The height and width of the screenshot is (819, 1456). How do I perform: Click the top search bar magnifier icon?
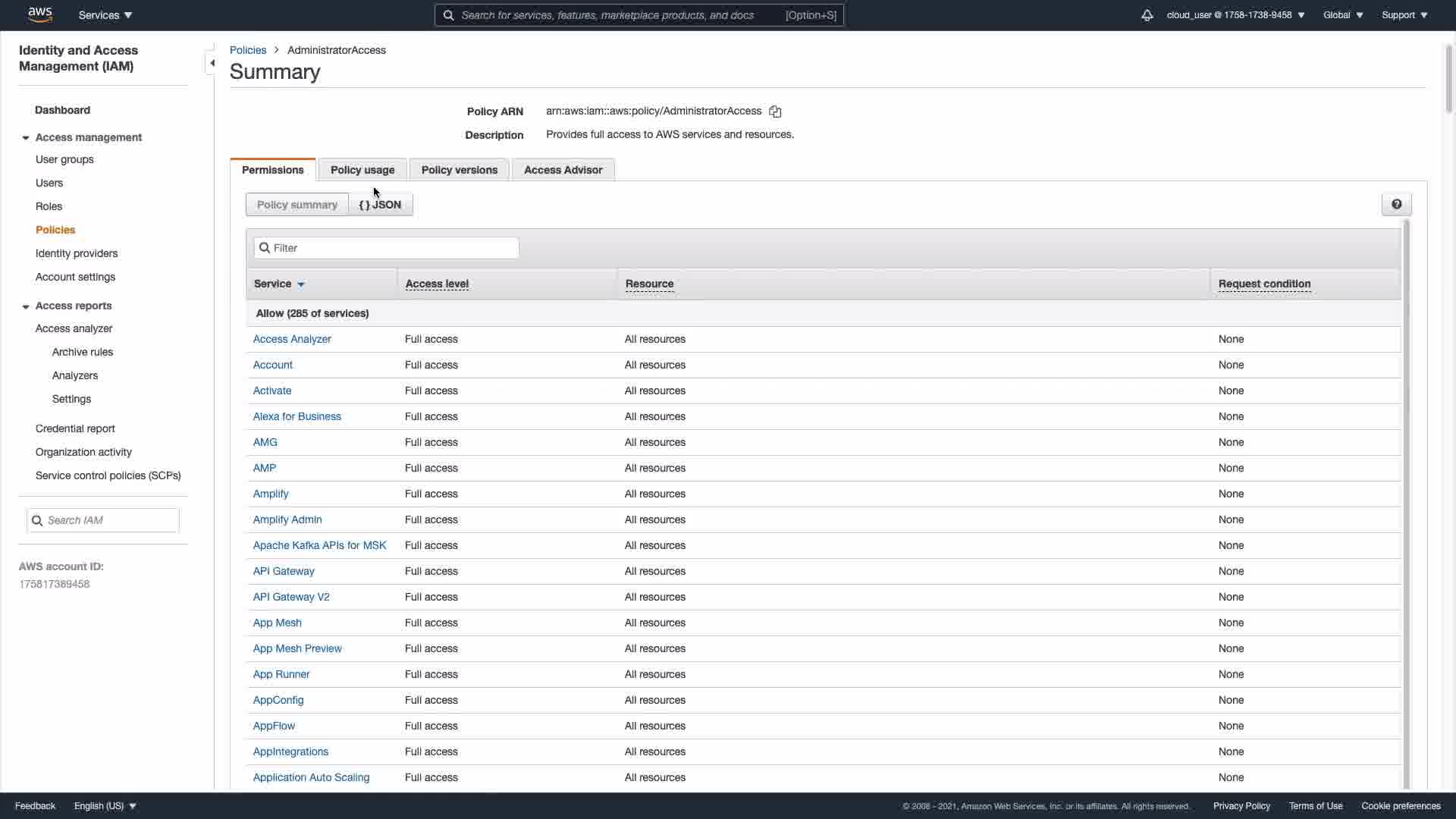[448, 15]
